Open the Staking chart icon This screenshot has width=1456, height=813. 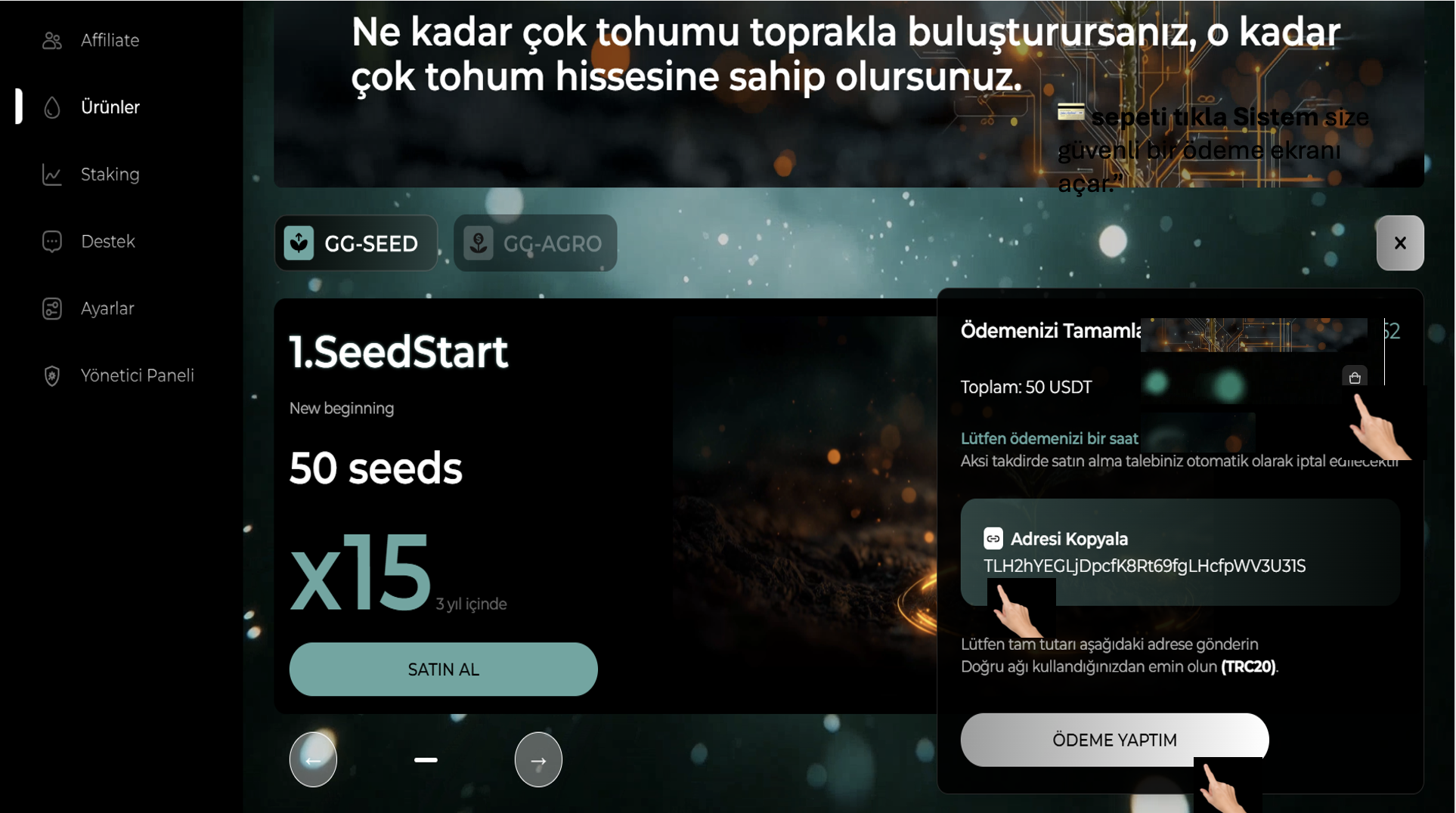point(51,175)
